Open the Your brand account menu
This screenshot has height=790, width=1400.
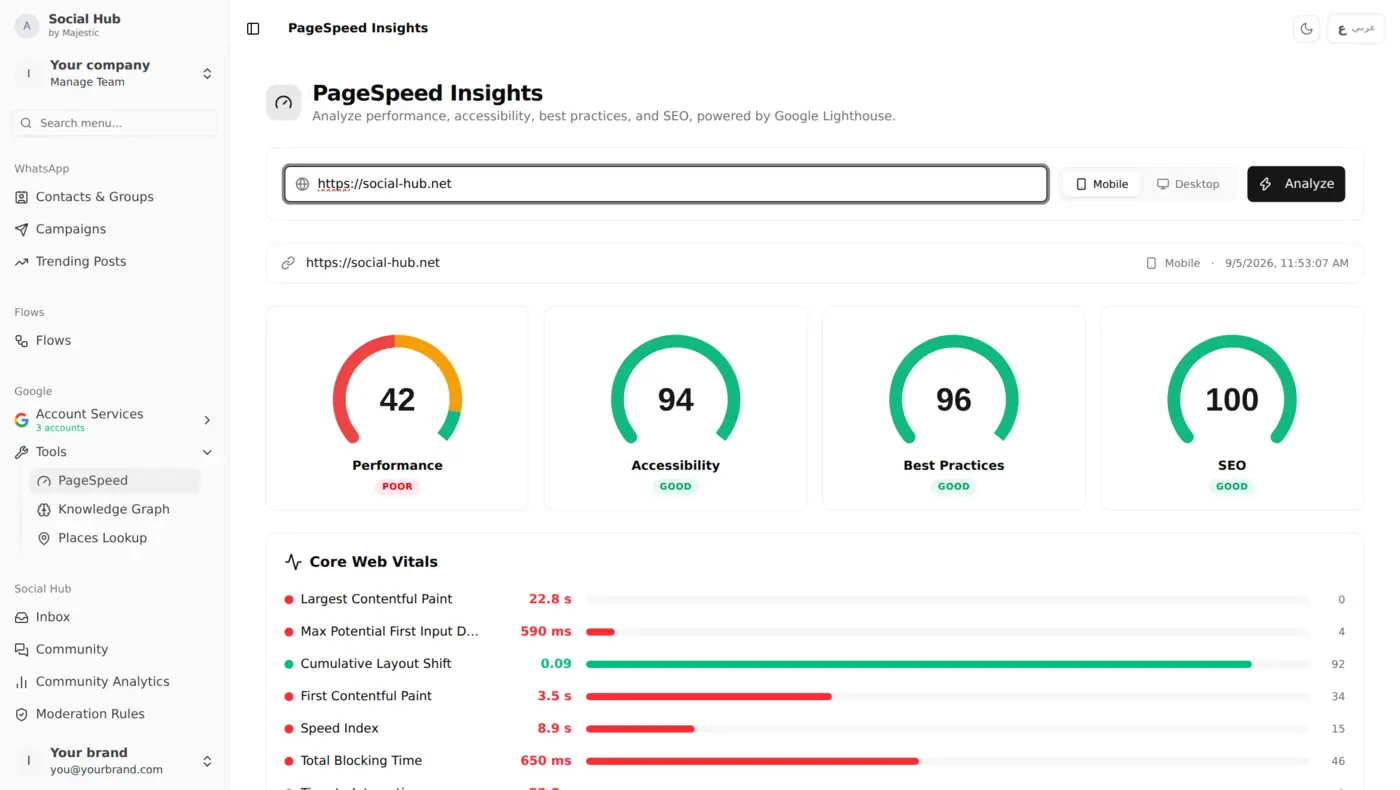115,761
